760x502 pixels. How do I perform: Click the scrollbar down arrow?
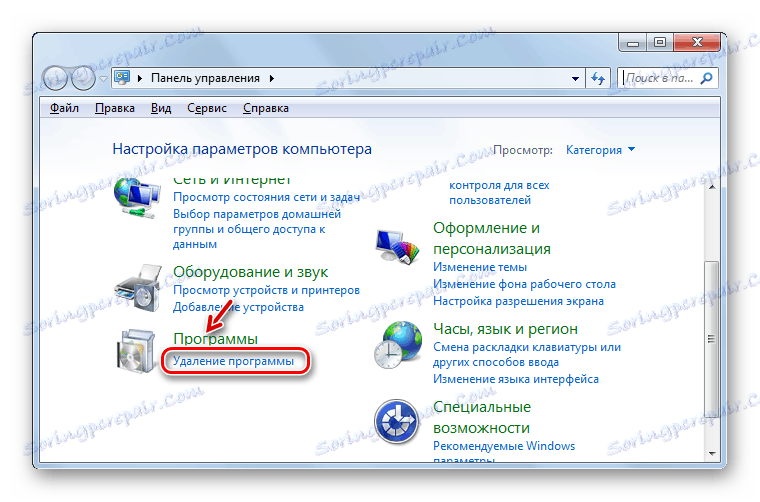point(712,454)
